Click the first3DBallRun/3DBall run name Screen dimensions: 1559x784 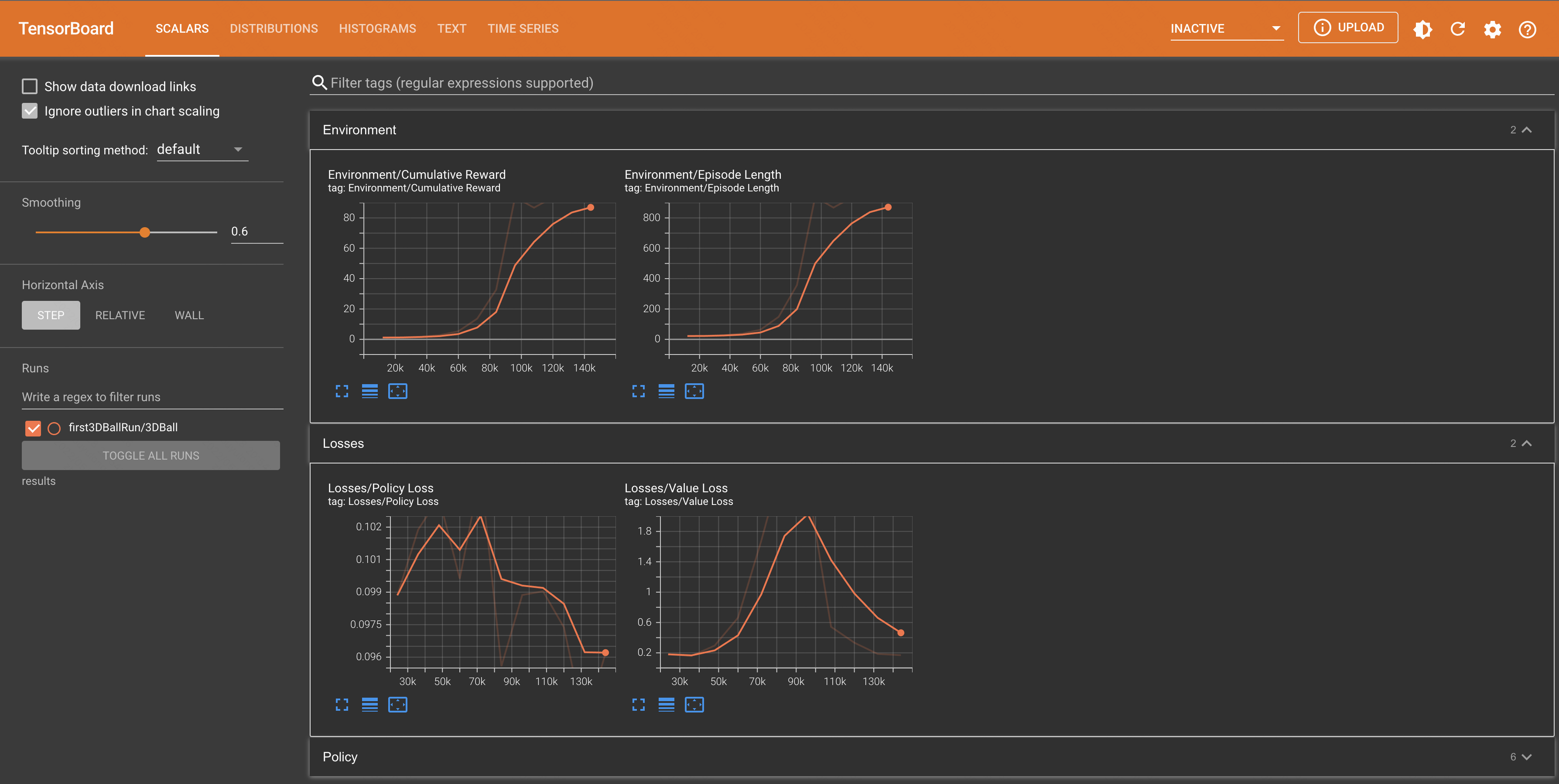coord(123,427)
